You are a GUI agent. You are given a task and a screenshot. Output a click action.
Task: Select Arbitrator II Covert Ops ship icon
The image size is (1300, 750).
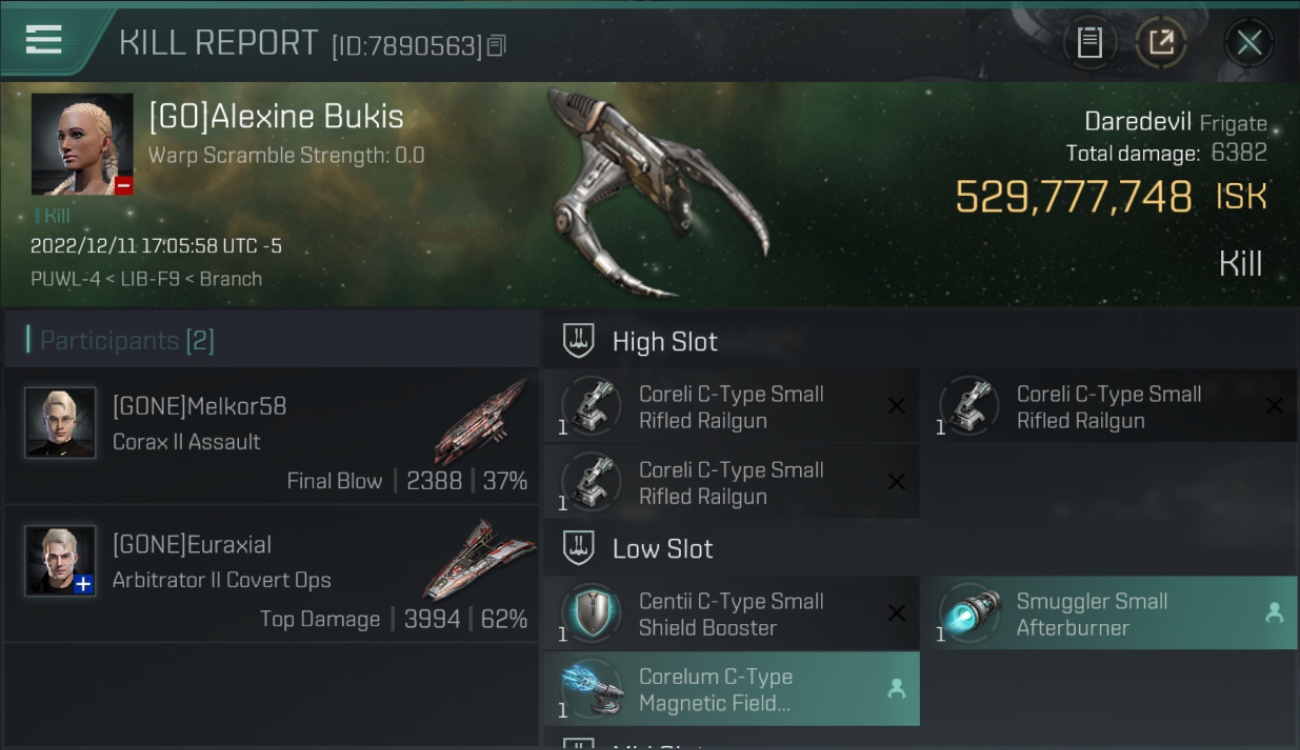478,560
